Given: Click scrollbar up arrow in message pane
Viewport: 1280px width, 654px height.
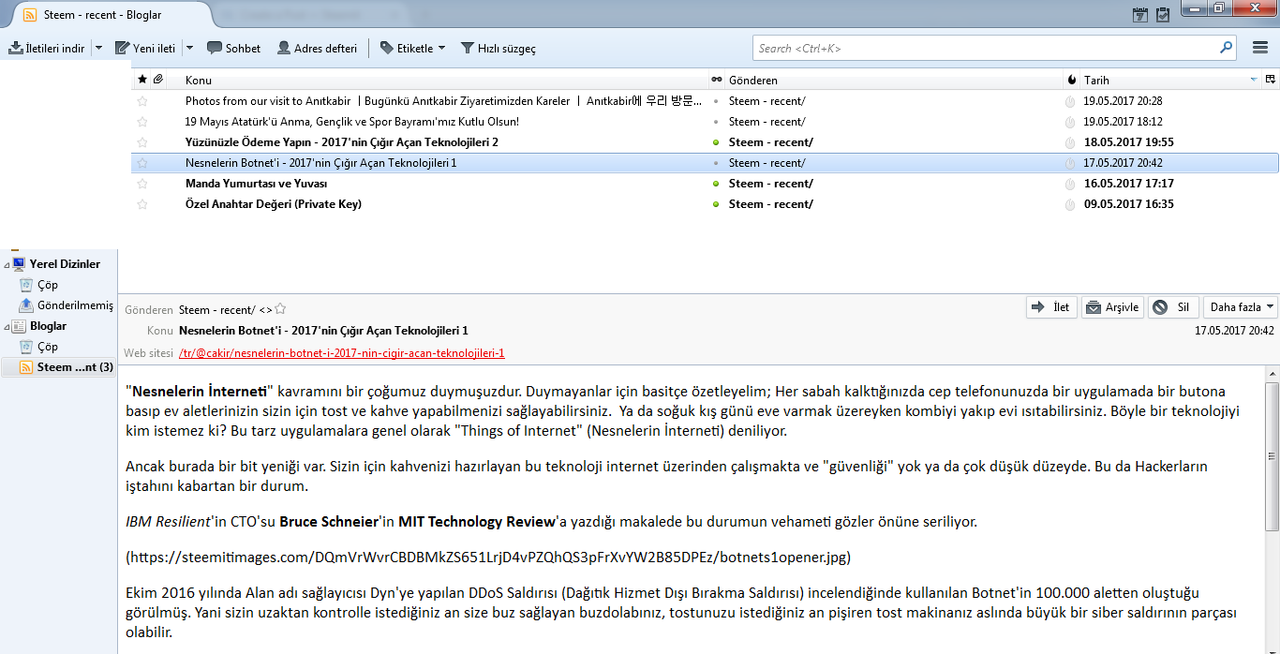Looking at the screenshot, I should tap(1272, 374).
